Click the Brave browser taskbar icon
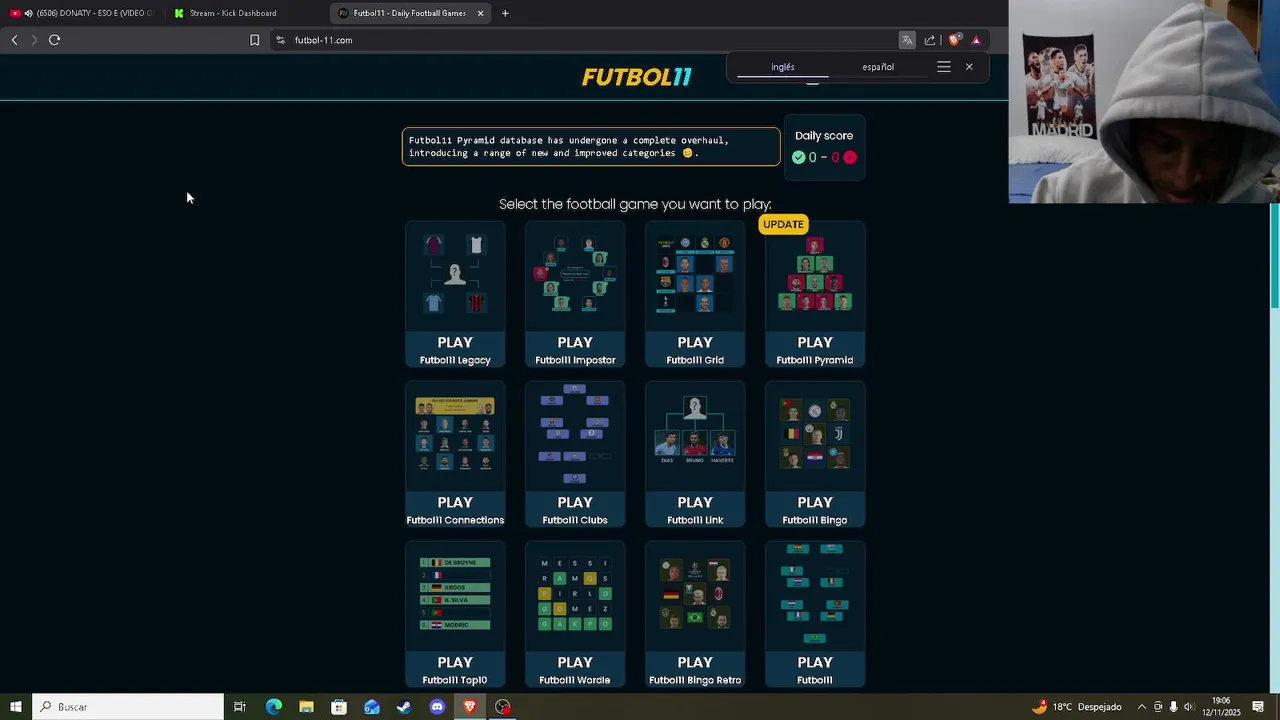 (470, 707)
